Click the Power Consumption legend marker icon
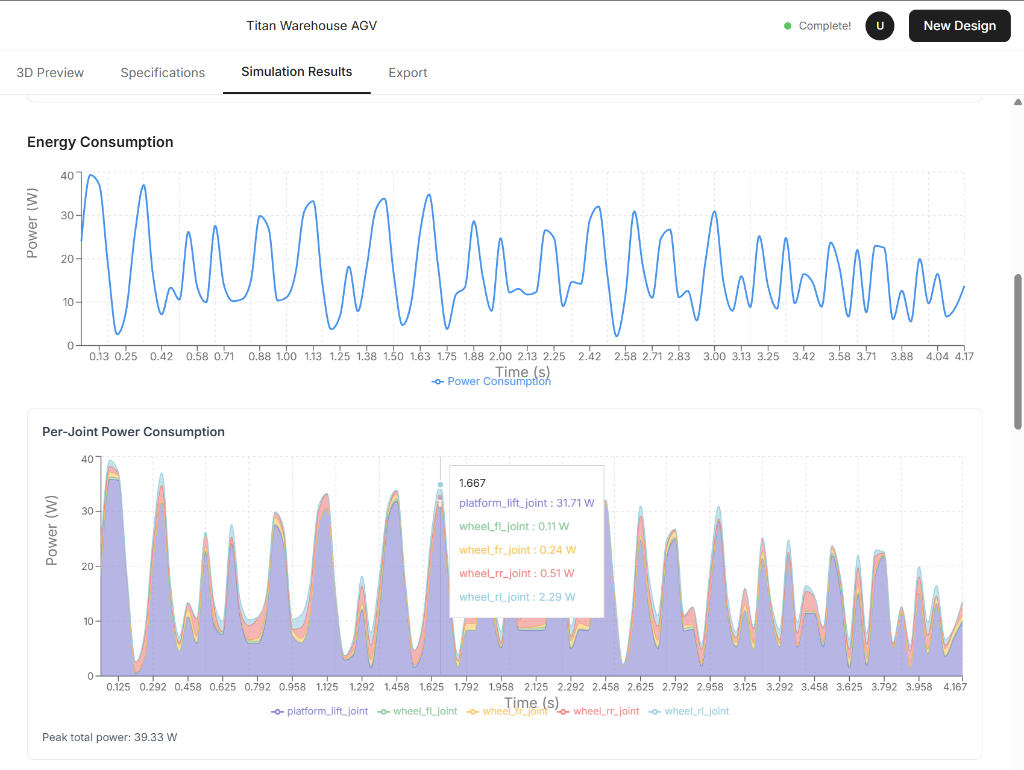The width and height of the screenshot is (1024, 770). point(437,381)
